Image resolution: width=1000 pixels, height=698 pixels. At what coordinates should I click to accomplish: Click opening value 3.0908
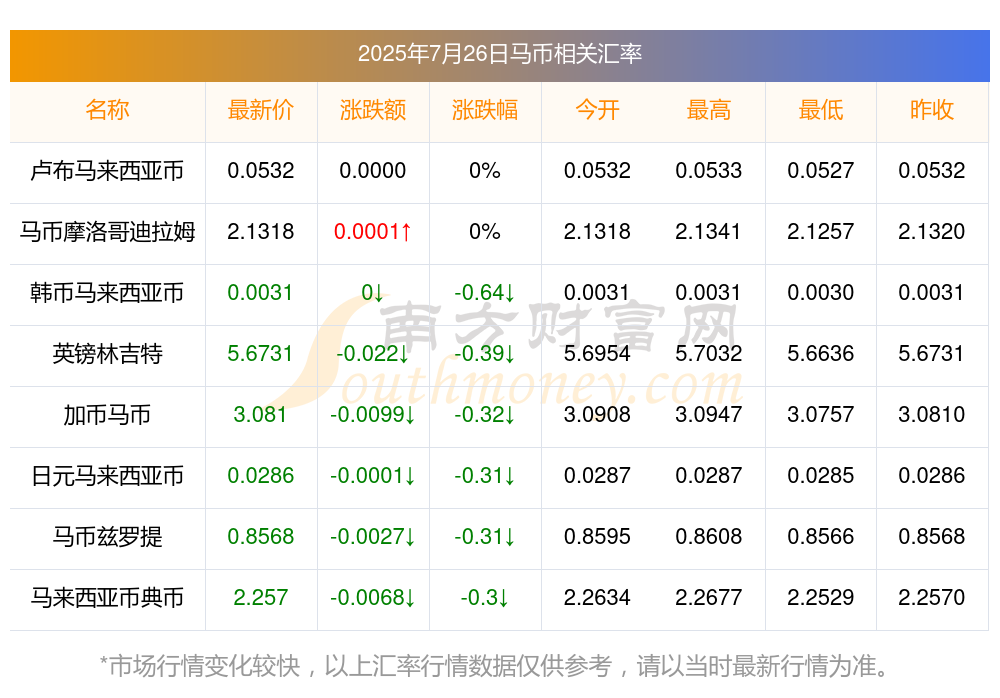coord(597,414)
